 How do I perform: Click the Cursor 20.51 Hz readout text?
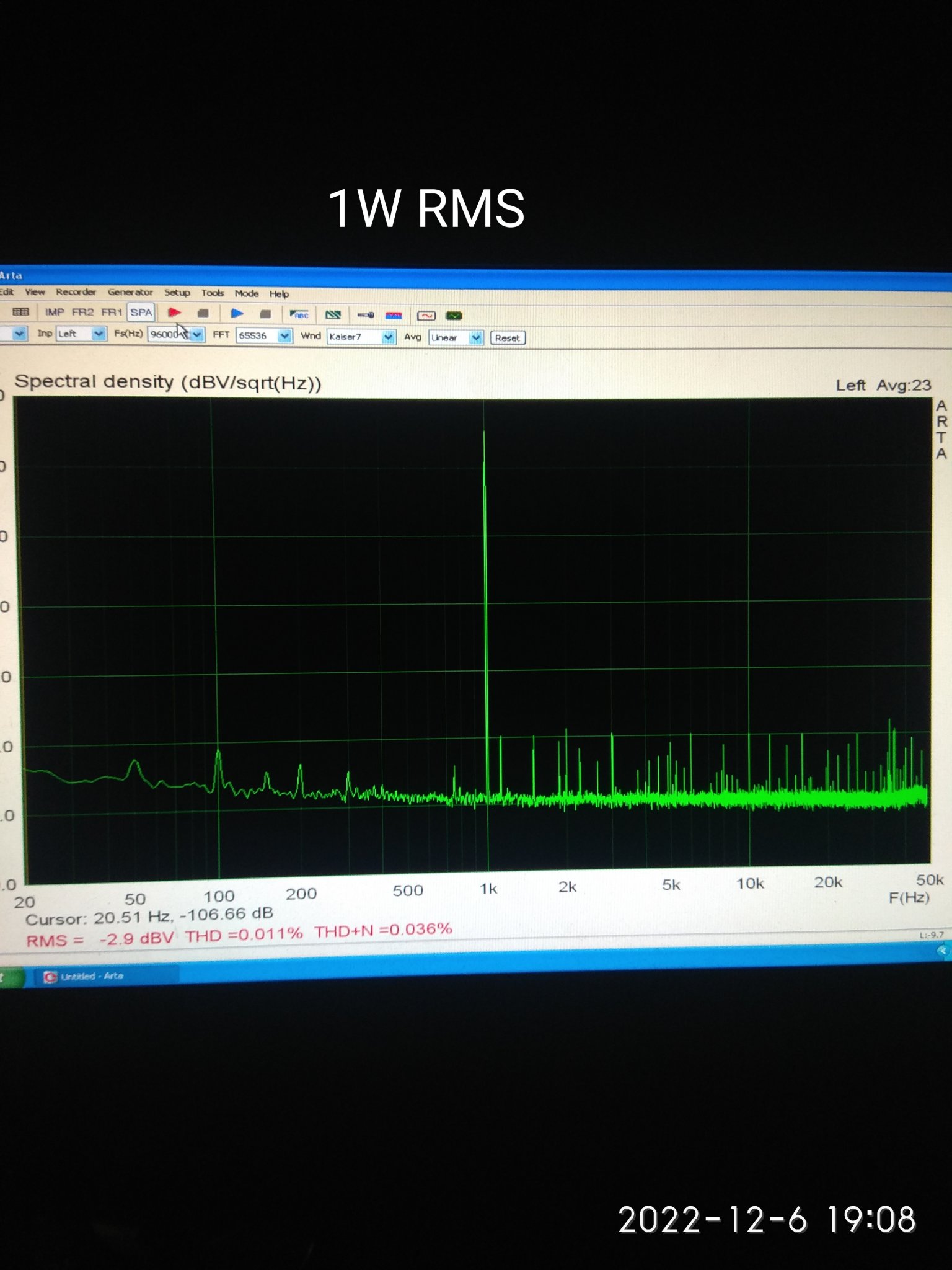point(149,916)
